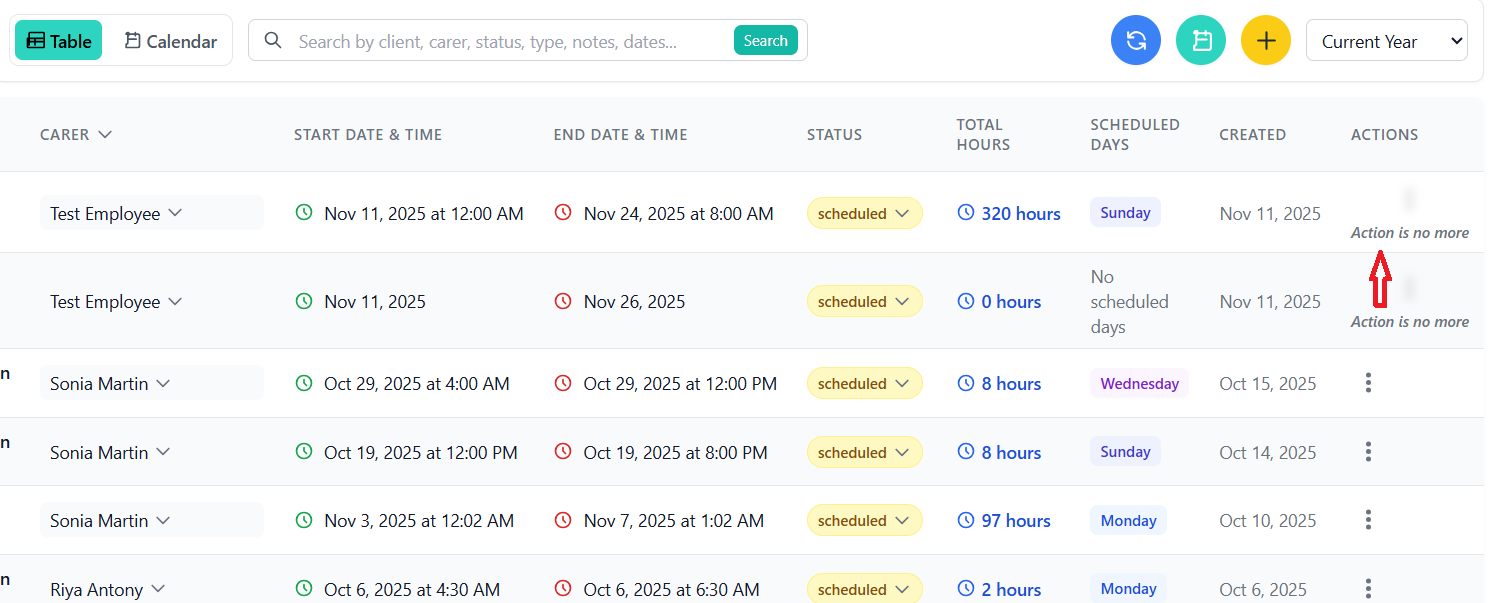The image size is (1507, 603).
Task: Click the Status column header
Action: (834, 135)
